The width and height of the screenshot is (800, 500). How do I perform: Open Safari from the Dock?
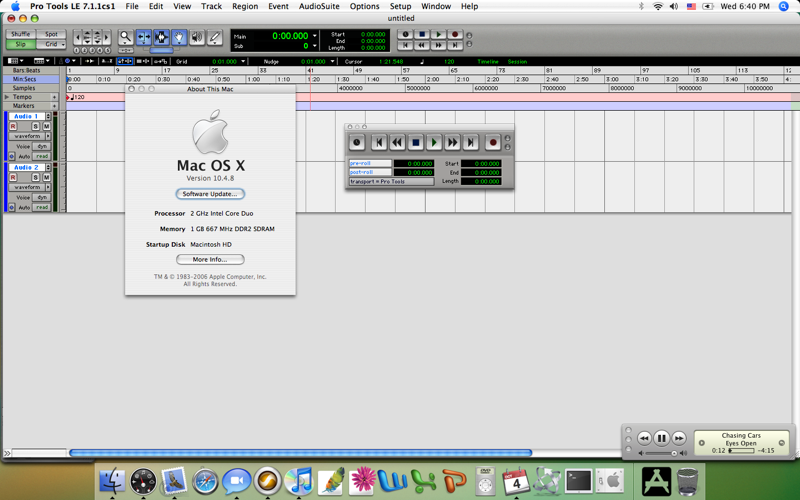[x=205, y=481]
